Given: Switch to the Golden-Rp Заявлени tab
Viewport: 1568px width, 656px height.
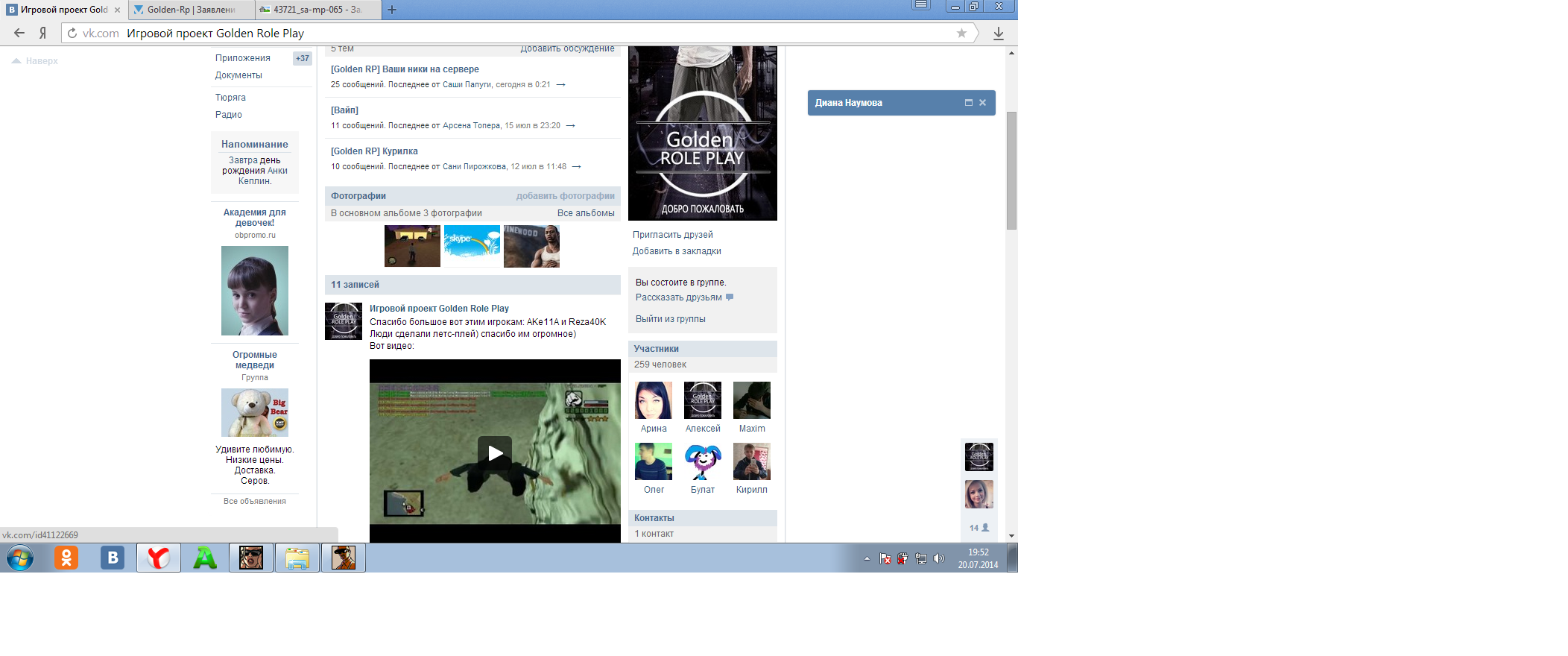Looking at the screenshot, I should tap(191, 10).
